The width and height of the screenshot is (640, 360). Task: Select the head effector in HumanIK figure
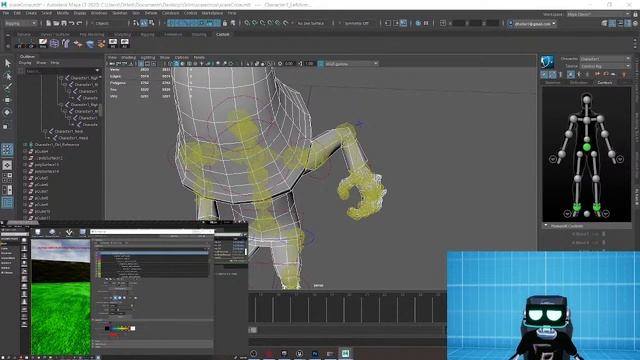coord(587,99)
